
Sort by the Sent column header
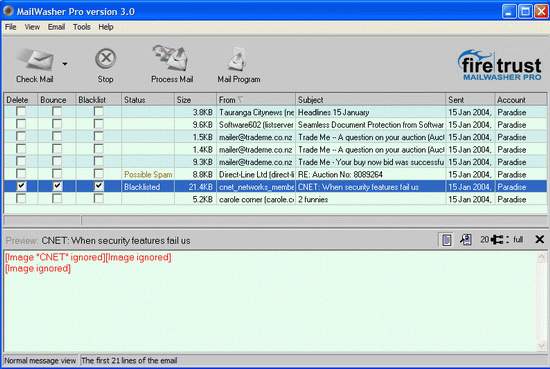pyautogui.click(x=470, y=100)
